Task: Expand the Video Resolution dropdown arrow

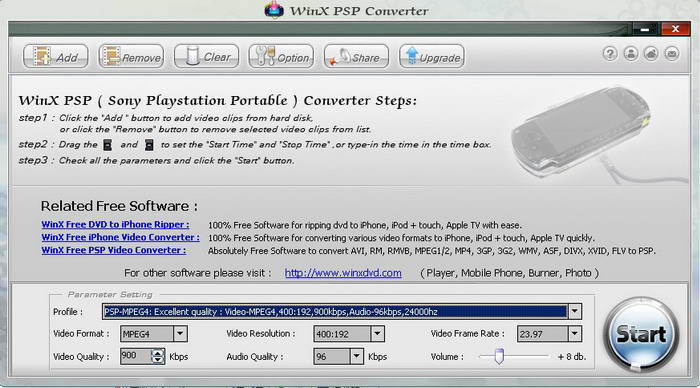Action: (377, 334)
